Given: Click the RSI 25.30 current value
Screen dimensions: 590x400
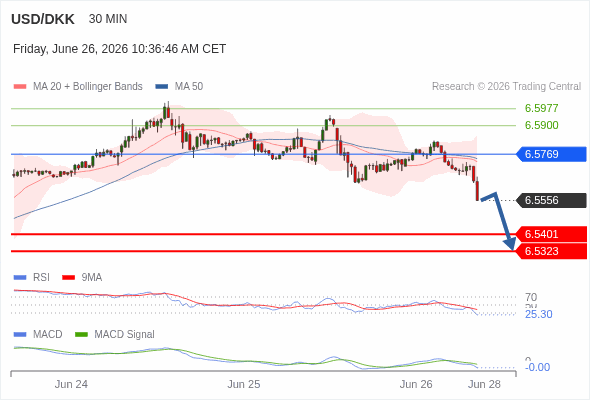Looking at the screenshot, I should (x=538, y=314).
